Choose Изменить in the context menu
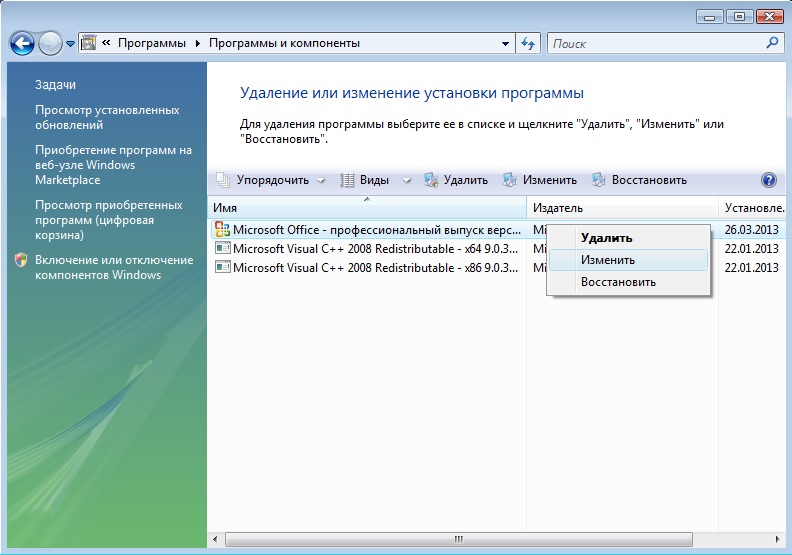Screen dimensions: 792x555 tap(608, 260)
